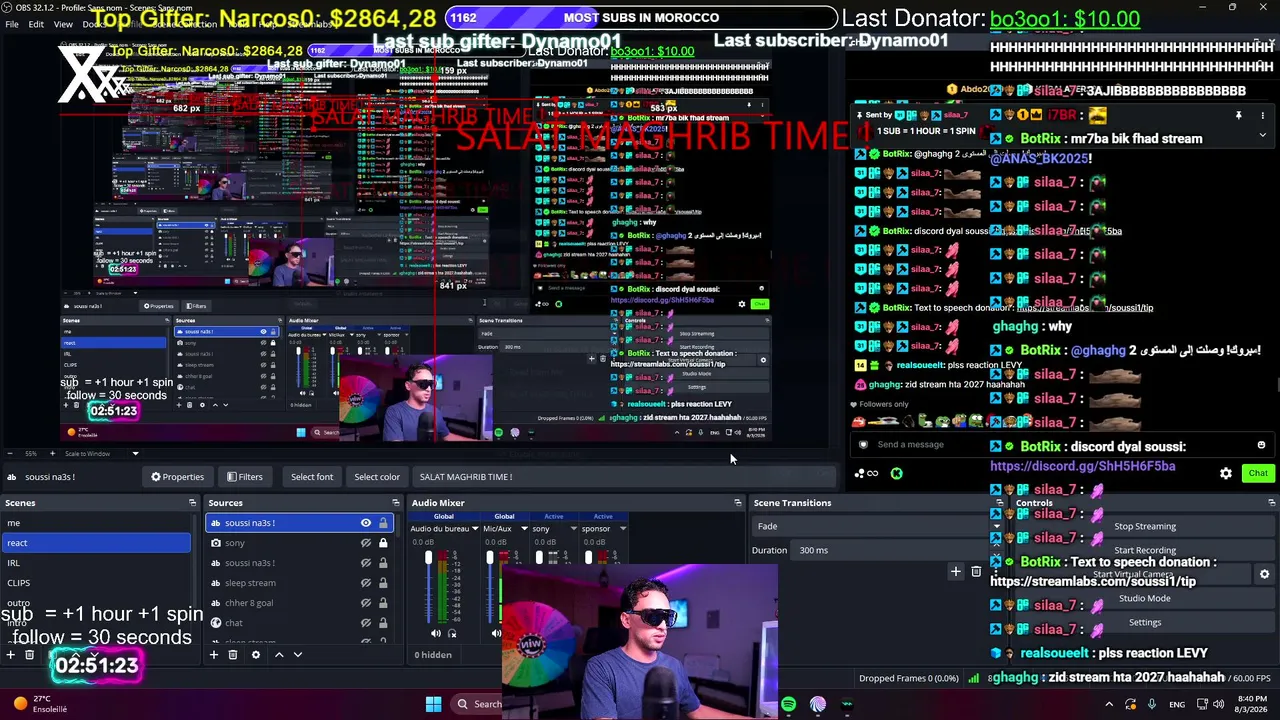Open Filters for the selected source
The width and height of the screenshot is (1280, 720).
245,477
